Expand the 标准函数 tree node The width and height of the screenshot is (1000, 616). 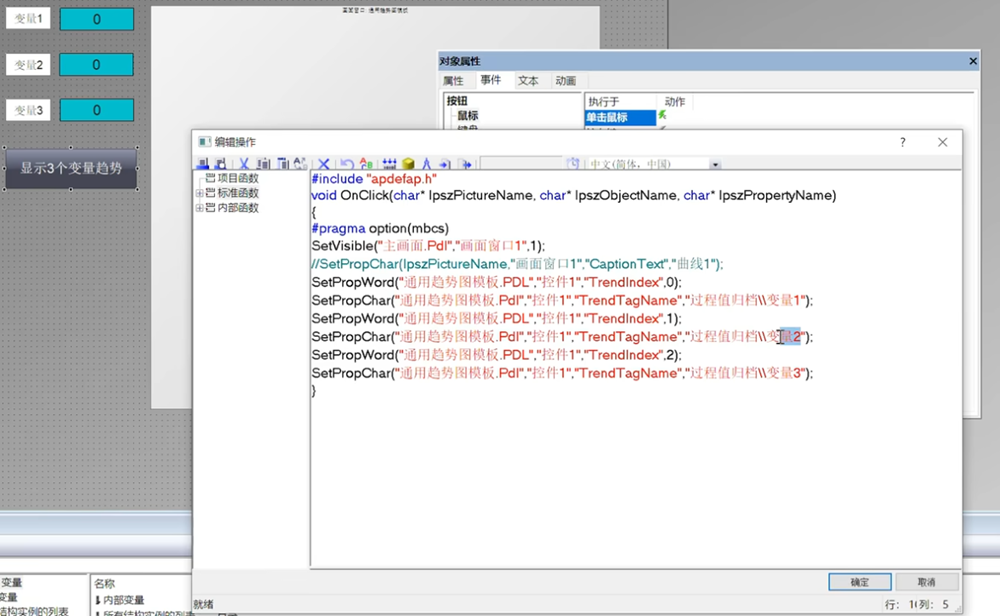pyautogui.click(x=199, y=193)
